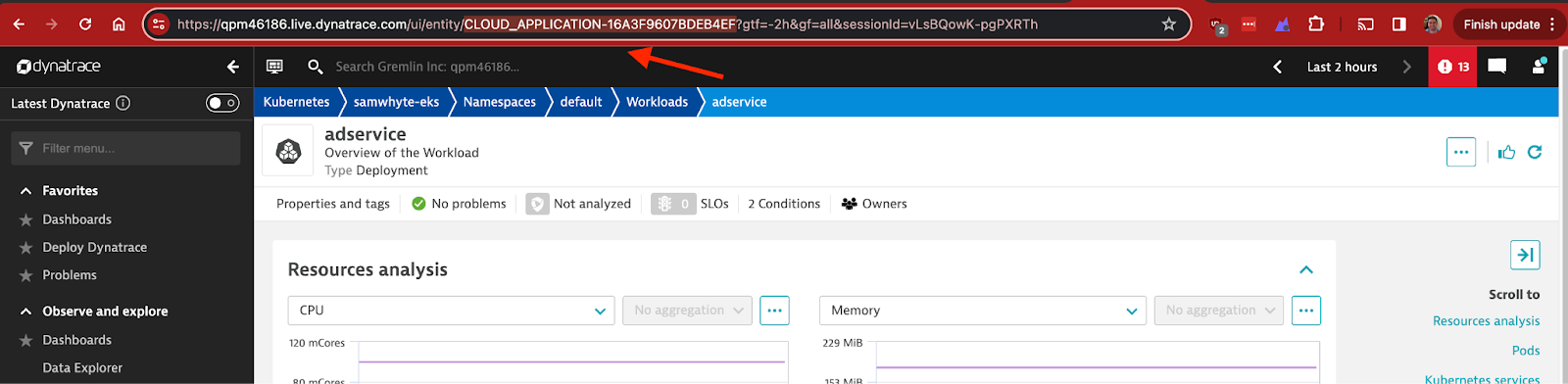Open Memory No aggregation dropdown
This screenshot has height=384, width=1568.
click(1219, 311)
